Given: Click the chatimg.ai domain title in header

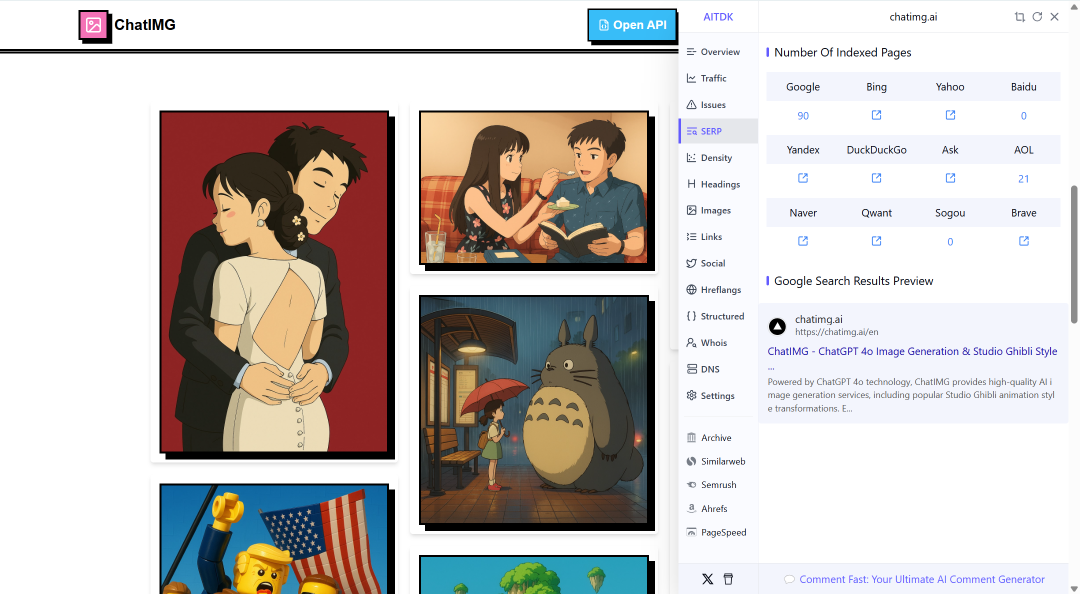Looking at the screenshot, I should coord(913,17).
